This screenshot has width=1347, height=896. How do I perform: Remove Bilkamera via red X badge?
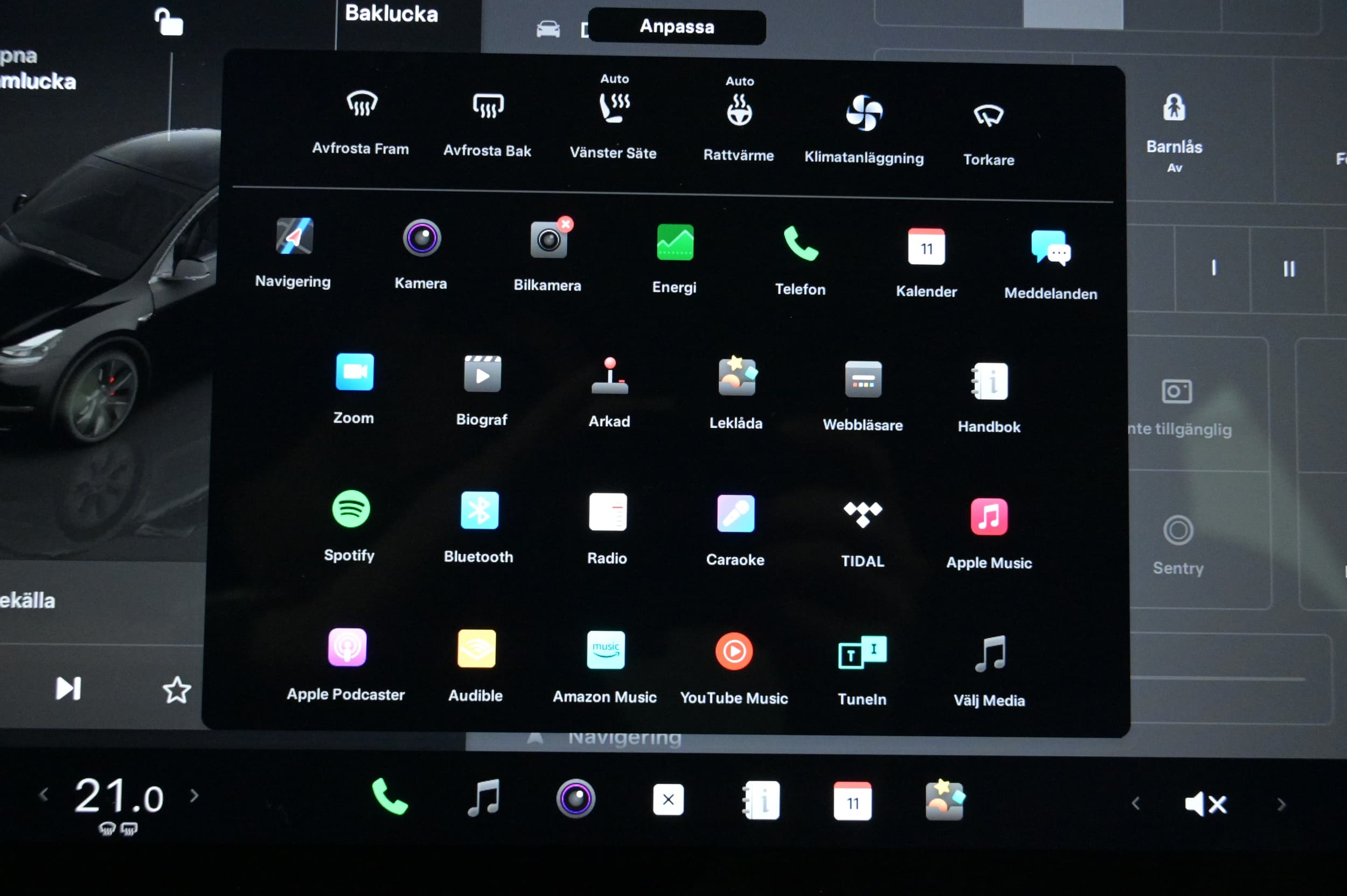pyautogui.click(x=566, y=224)
